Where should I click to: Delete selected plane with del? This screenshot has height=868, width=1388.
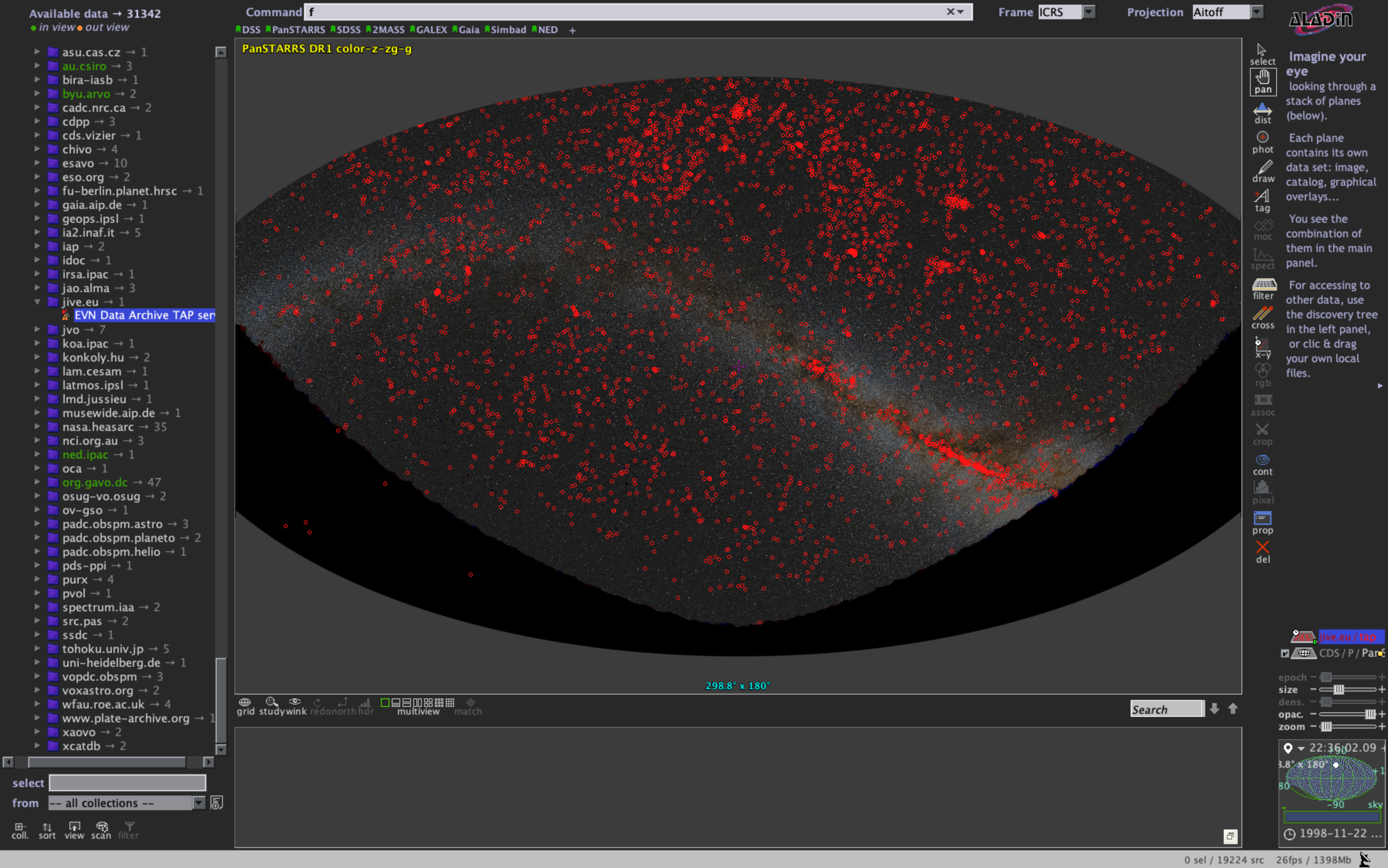pyautogui.click(x=1262, y=552)
